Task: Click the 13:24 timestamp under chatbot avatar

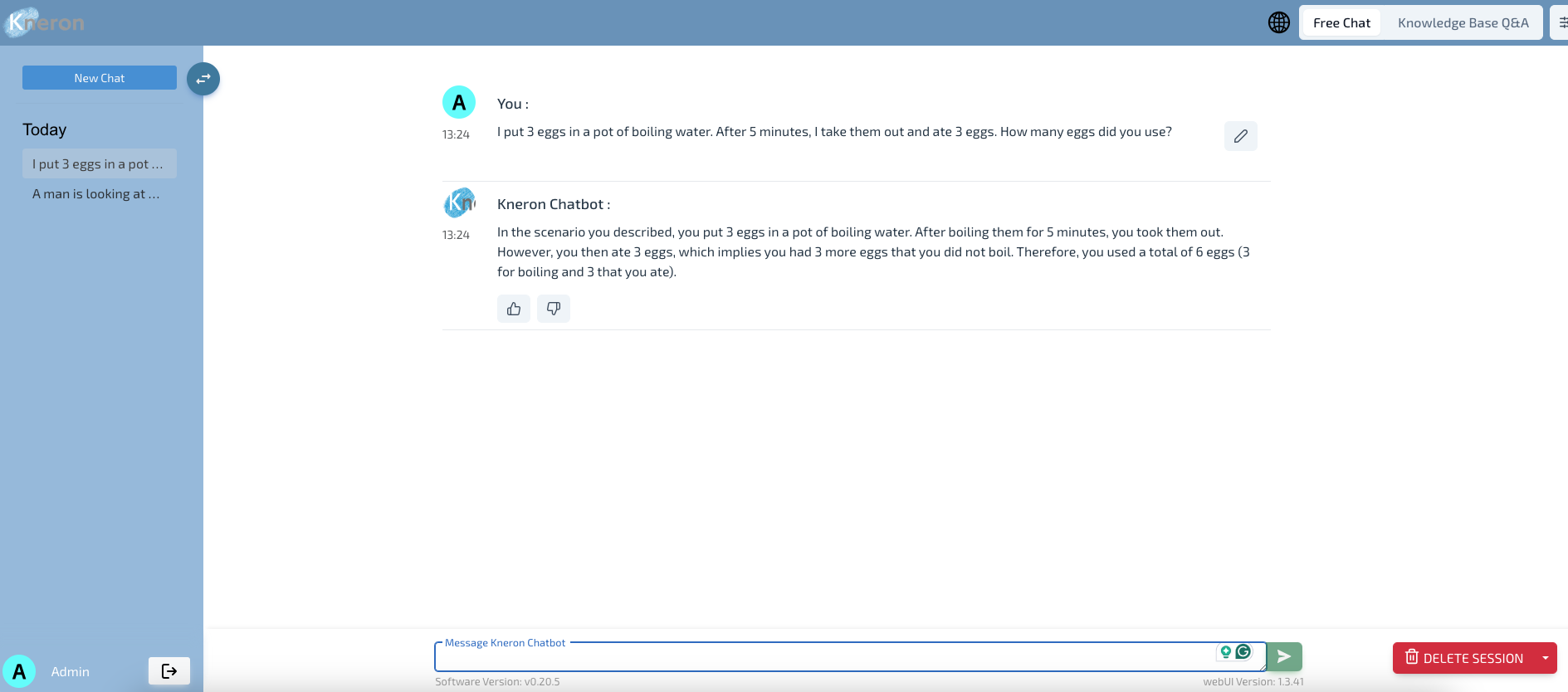Action: tap(456, 235)
